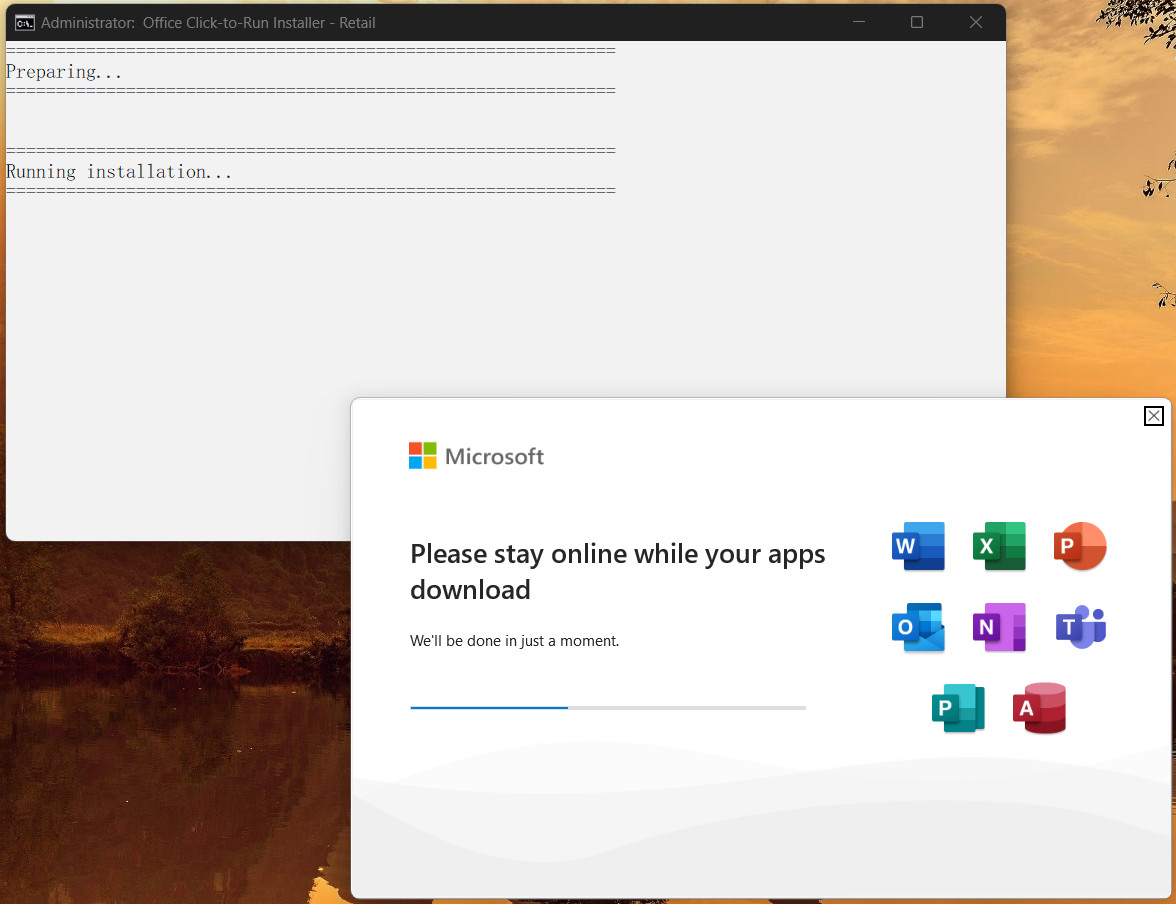Click the Access app icon
This screenshot has width=1176, height=904.
(1040, 707)
